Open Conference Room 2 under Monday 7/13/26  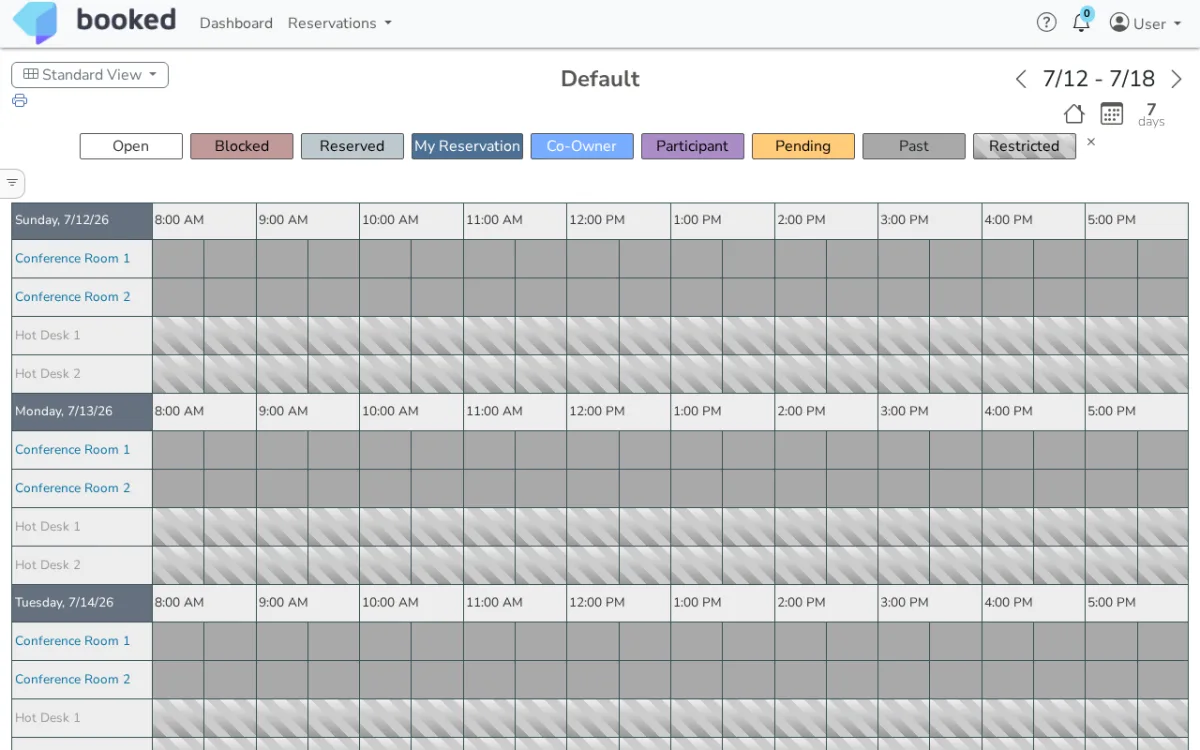[73, 488]
